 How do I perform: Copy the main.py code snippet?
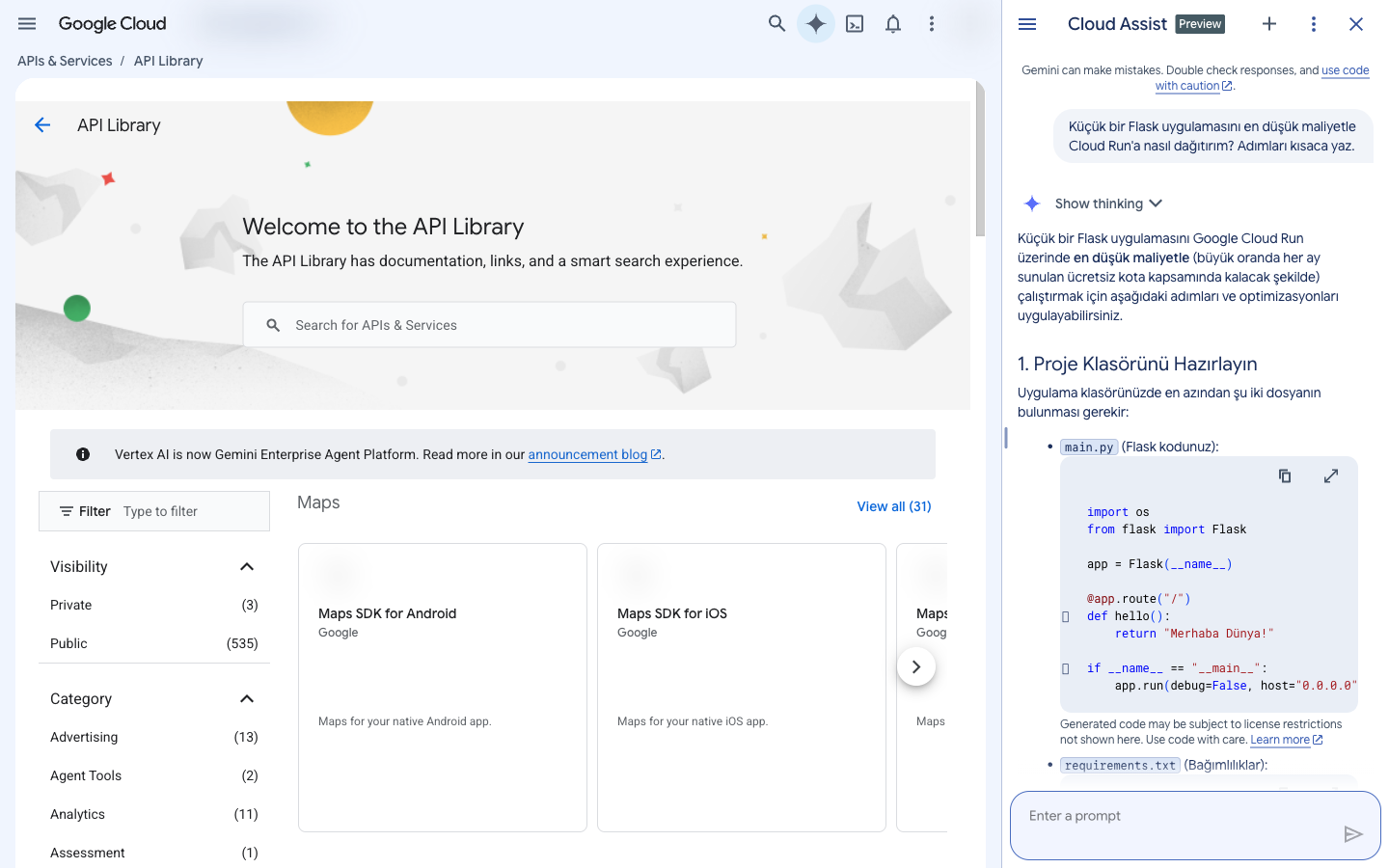[1285, 475]
